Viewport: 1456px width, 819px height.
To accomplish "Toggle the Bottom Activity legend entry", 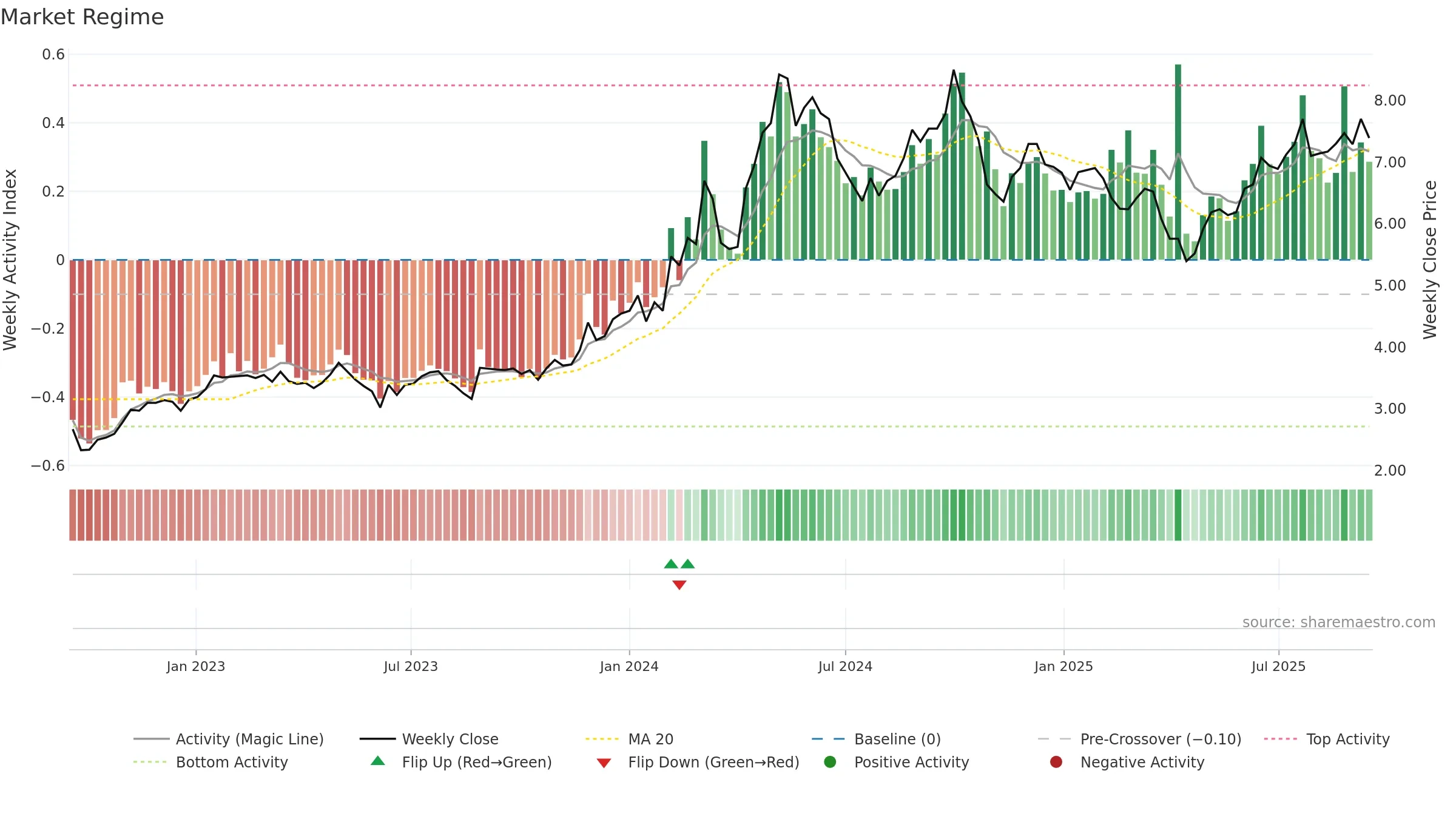I will pyautogui.click(x=211, y=762).
